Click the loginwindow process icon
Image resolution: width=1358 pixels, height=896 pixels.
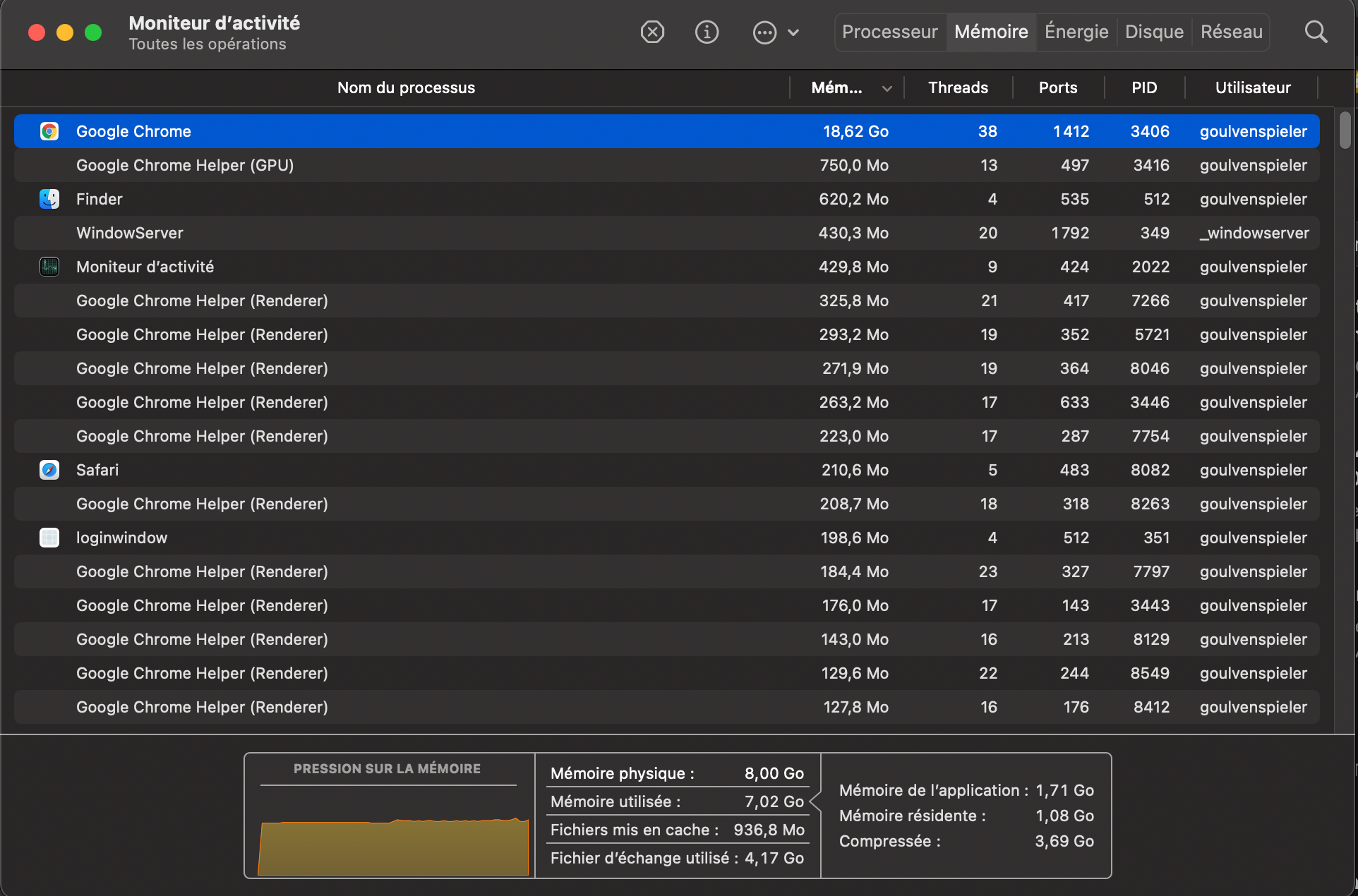tap(49, 538)
